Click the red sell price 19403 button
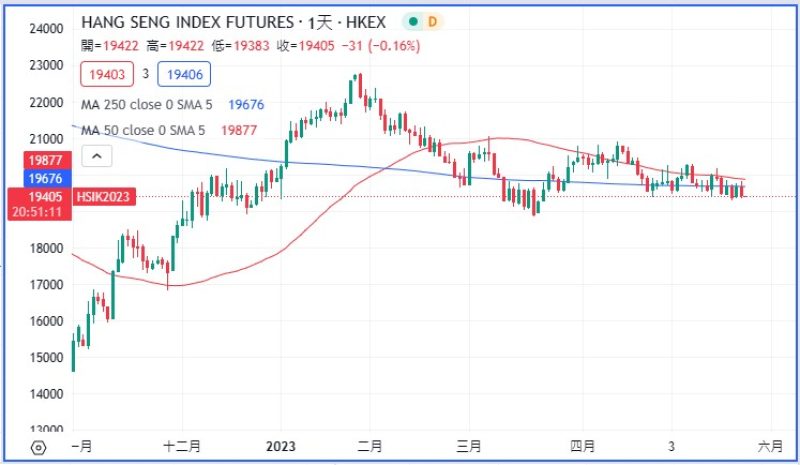The width and height of the screenshot is (800, 465). [x=106, y=74]
